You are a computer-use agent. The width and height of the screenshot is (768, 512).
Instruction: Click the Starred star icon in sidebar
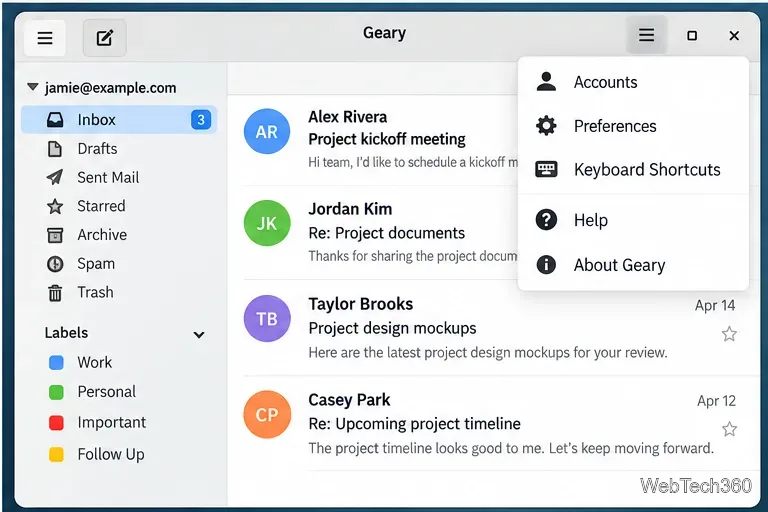(55, 206)
